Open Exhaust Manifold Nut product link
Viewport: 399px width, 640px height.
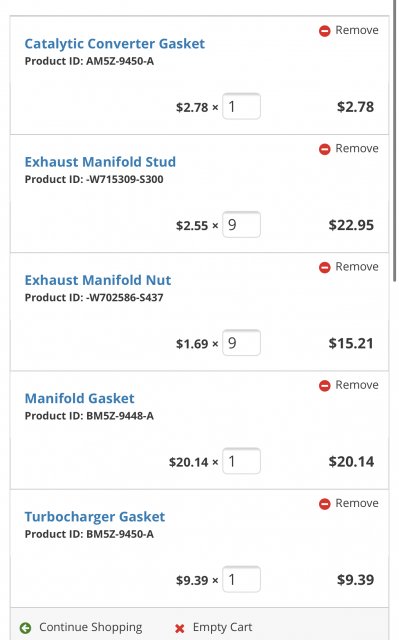click(98, 280)
